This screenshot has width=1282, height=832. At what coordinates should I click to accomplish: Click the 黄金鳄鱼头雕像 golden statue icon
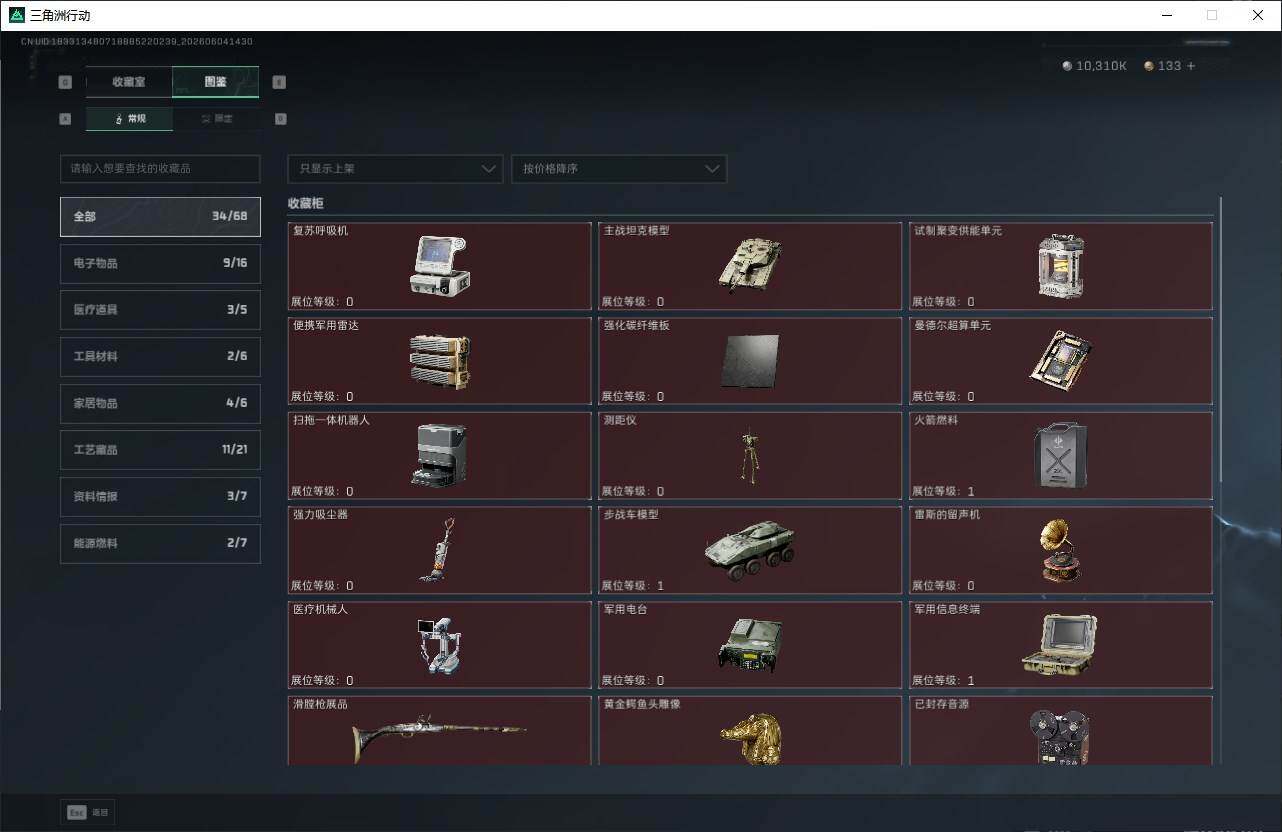tap(750, 738)
